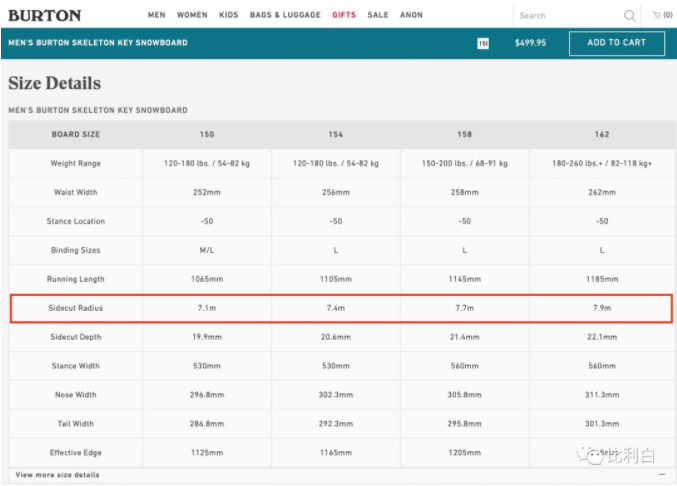Open the Men menu
677x486 pixels.
[x=157, y=15]
